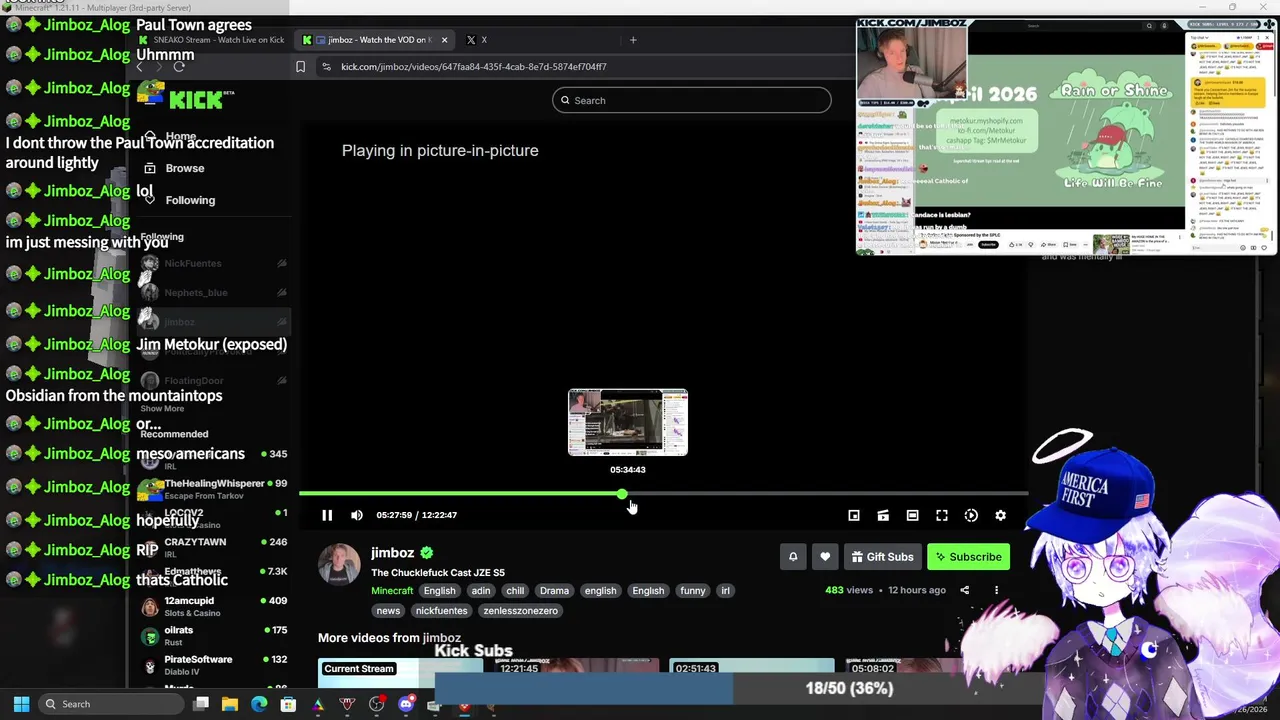Share the video via share icon

tap(965, 590)
